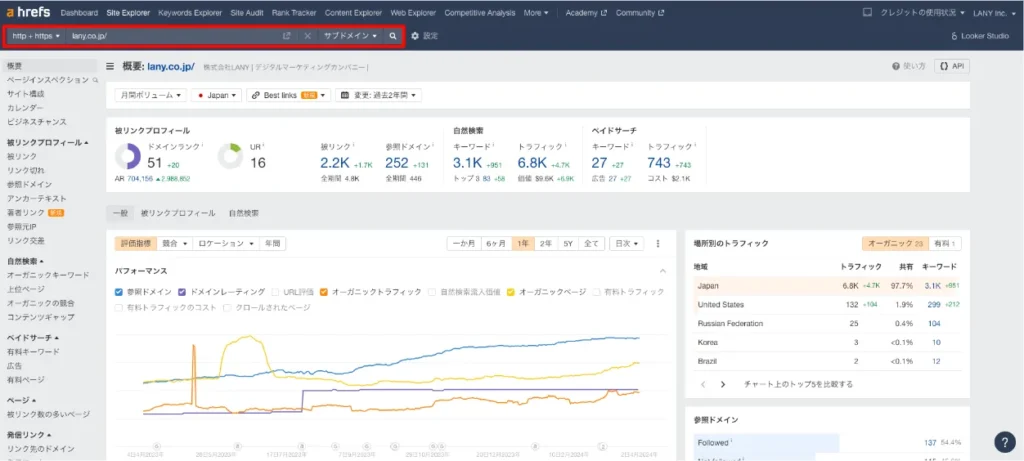The width and height of the screenshot is (1024, 461).
Task: Open 競合 dropdown in chart toolbar
Action: point(175,244)
